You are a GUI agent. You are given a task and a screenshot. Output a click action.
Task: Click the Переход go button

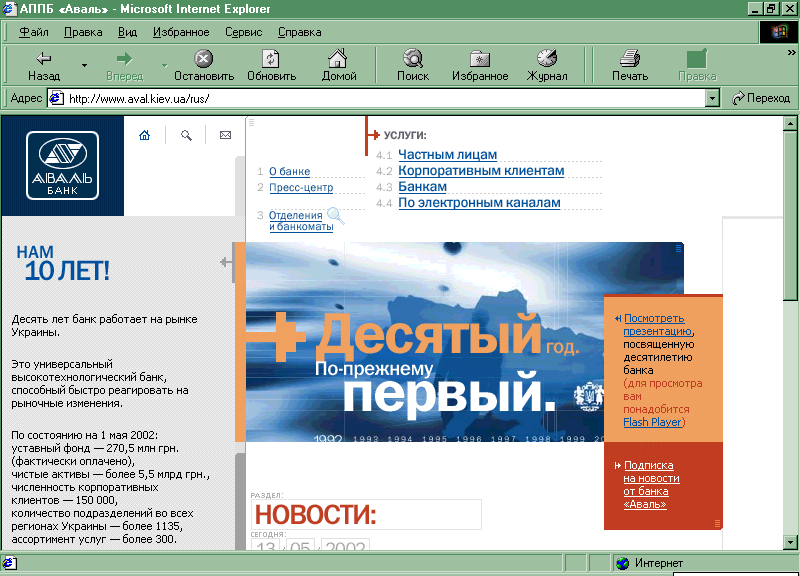coord(761,98)
